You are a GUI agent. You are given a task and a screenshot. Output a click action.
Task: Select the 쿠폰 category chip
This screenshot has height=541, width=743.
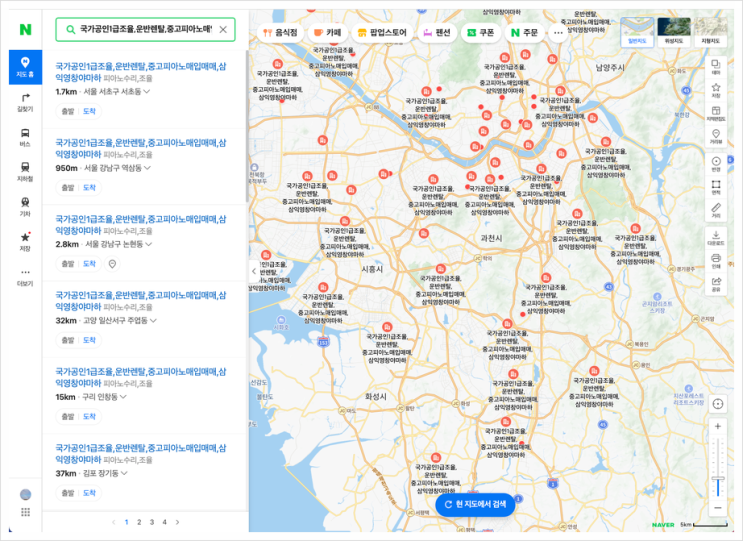[480, 33]
